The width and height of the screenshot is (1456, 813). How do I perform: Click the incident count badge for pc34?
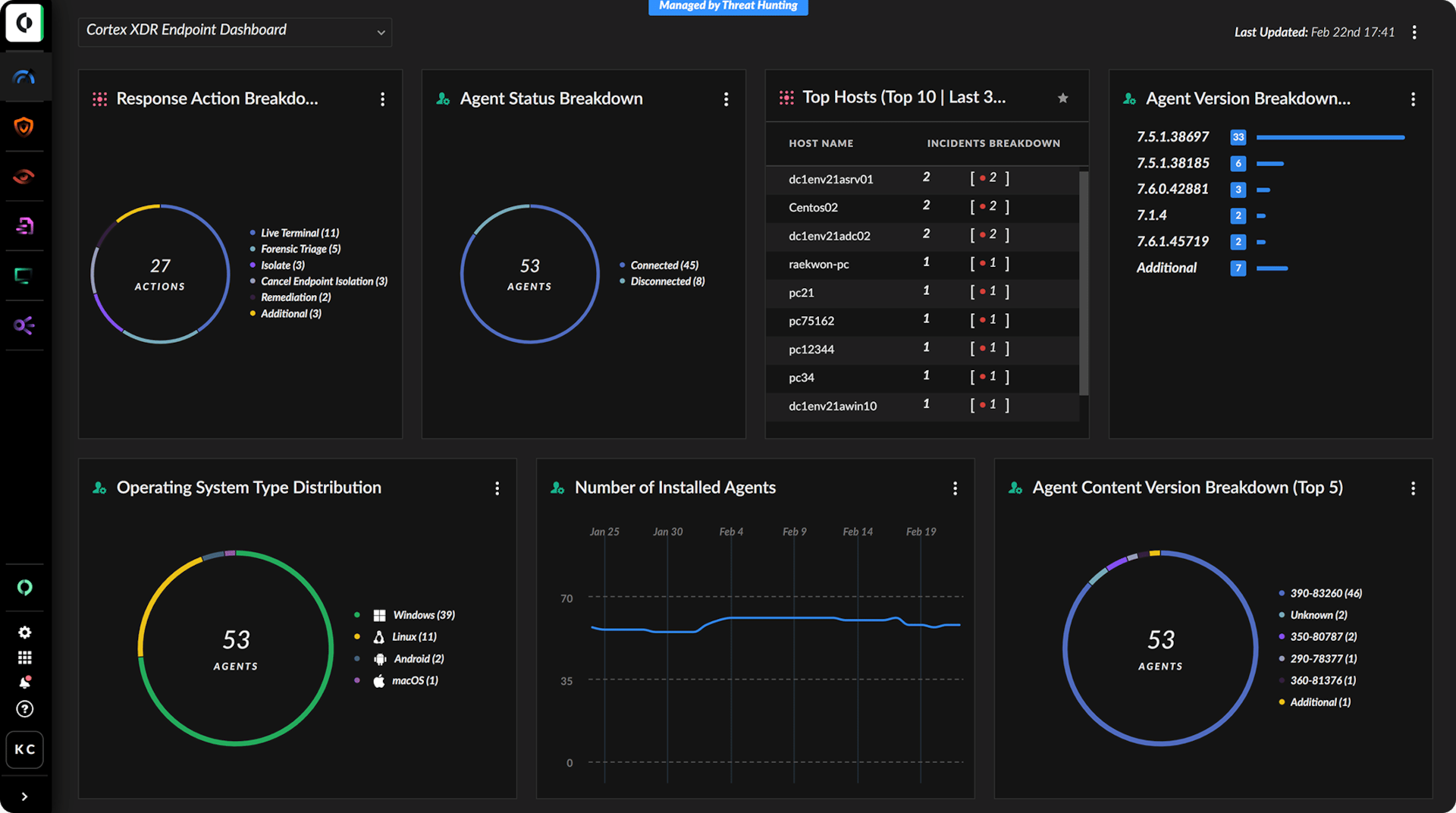(x=990, y=377)
